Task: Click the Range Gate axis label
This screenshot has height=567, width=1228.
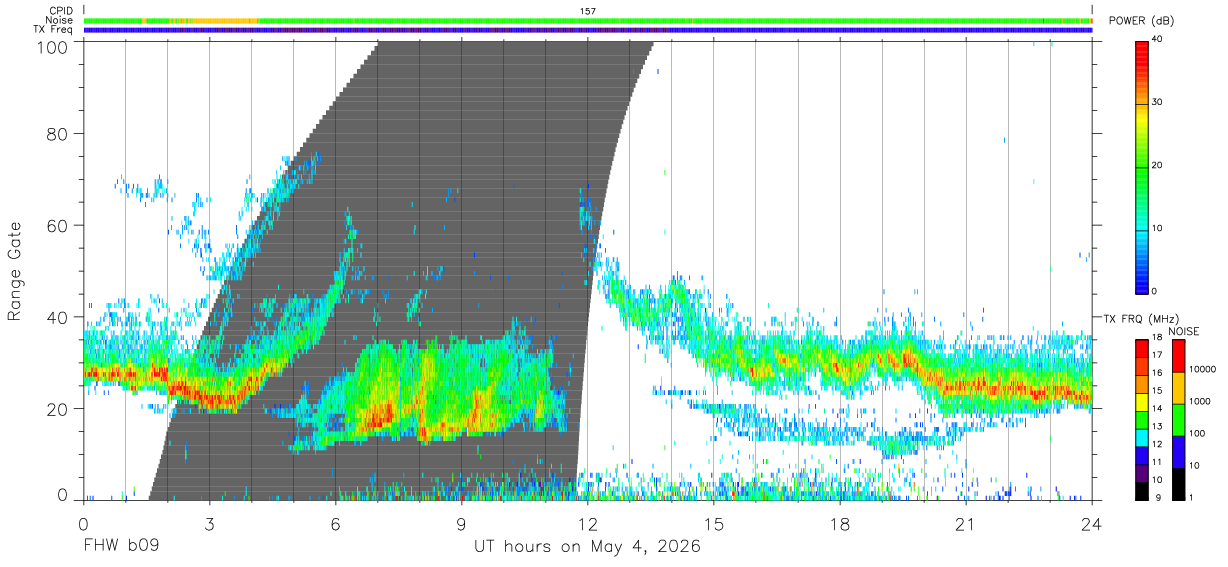Action: pos(15,271)
